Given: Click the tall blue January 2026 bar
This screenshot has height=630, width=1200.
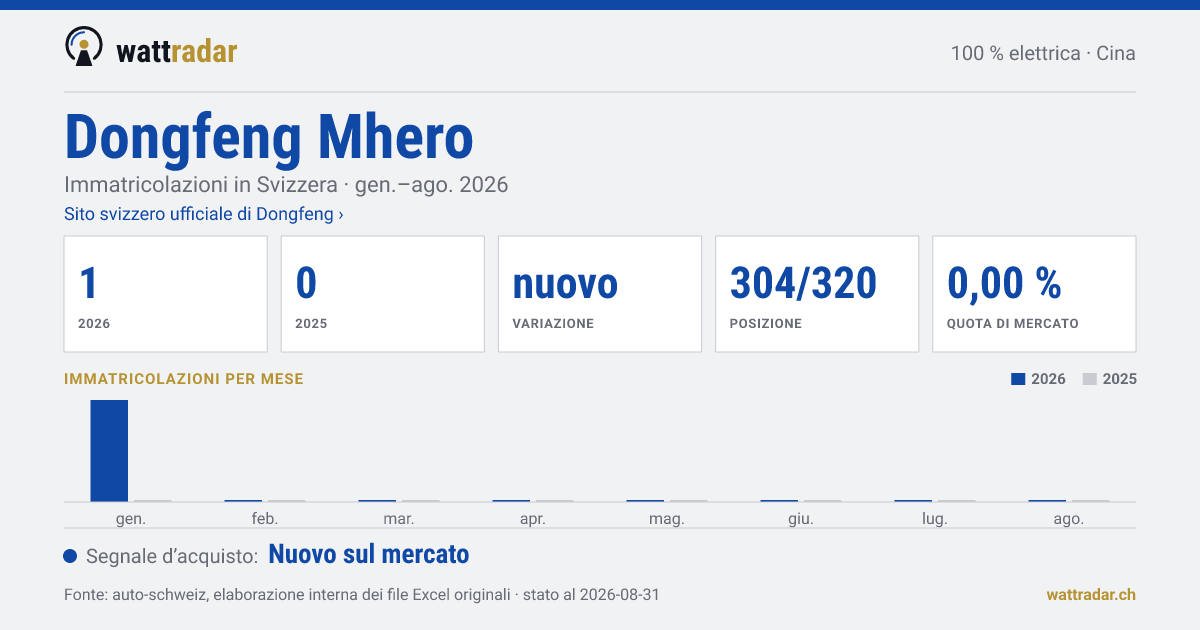Looking at the screenshot, I should pos(109,450).
